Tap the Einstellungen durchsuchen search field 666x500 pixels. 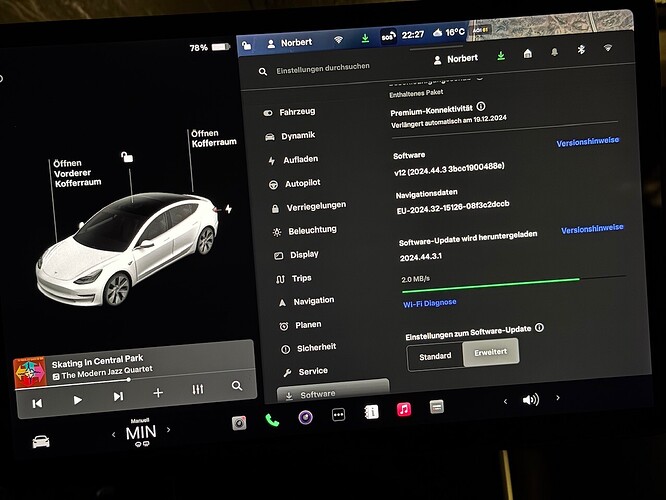coord(323,68)
